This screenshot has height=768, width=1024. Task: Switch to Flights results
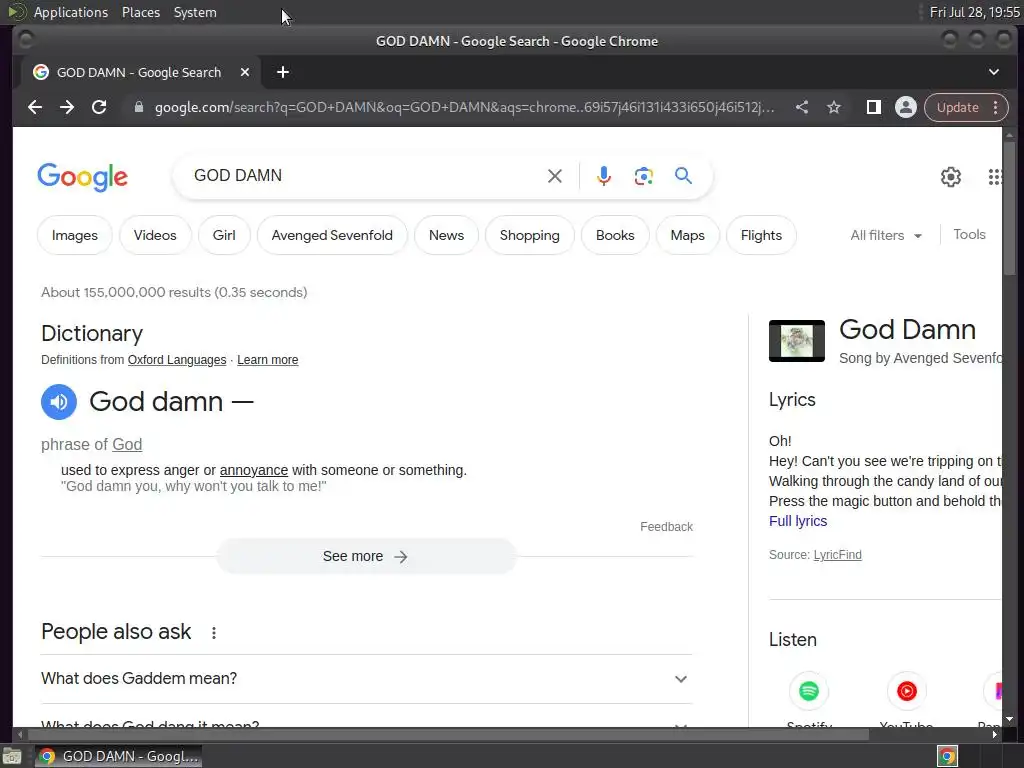point(761,235)
